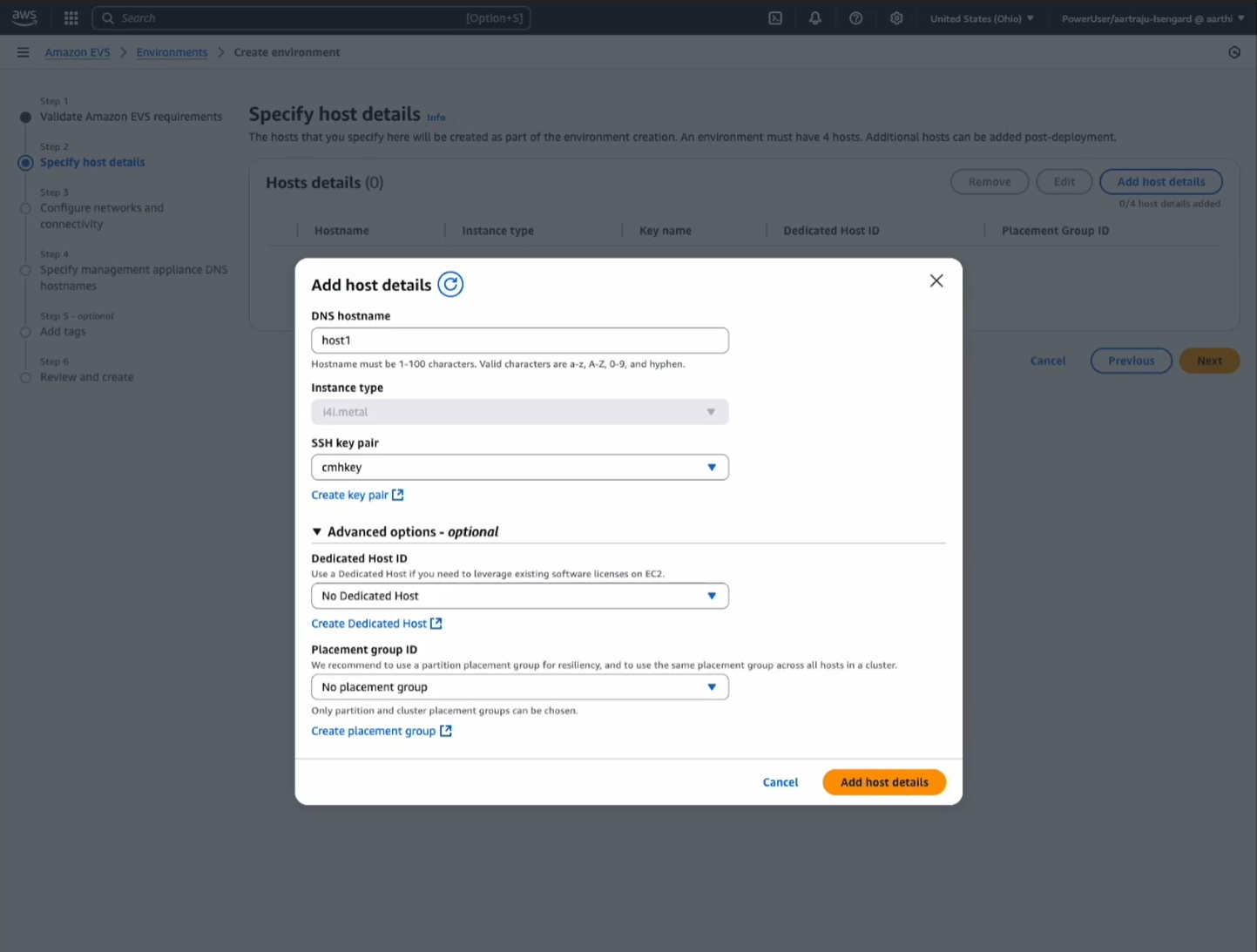1257x952 pixels.
Task: Click Cancel in the dialog footer
Action: pos(781,782)
